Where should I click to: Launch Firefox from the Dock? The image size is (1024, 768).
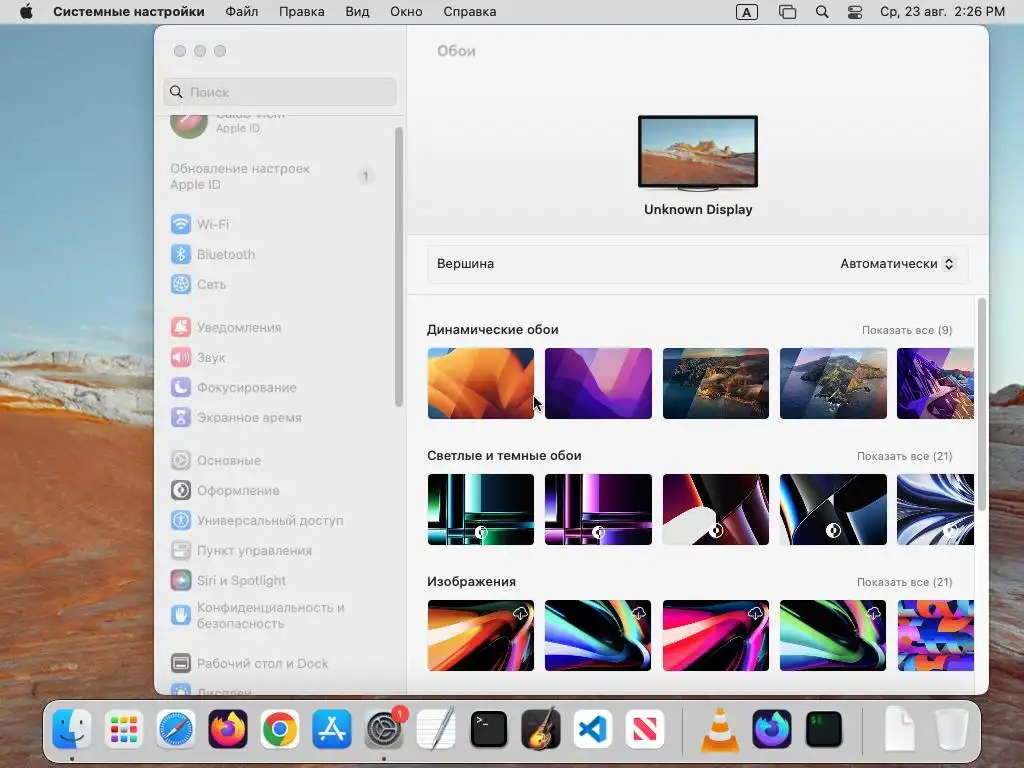[x=228, y=729]
